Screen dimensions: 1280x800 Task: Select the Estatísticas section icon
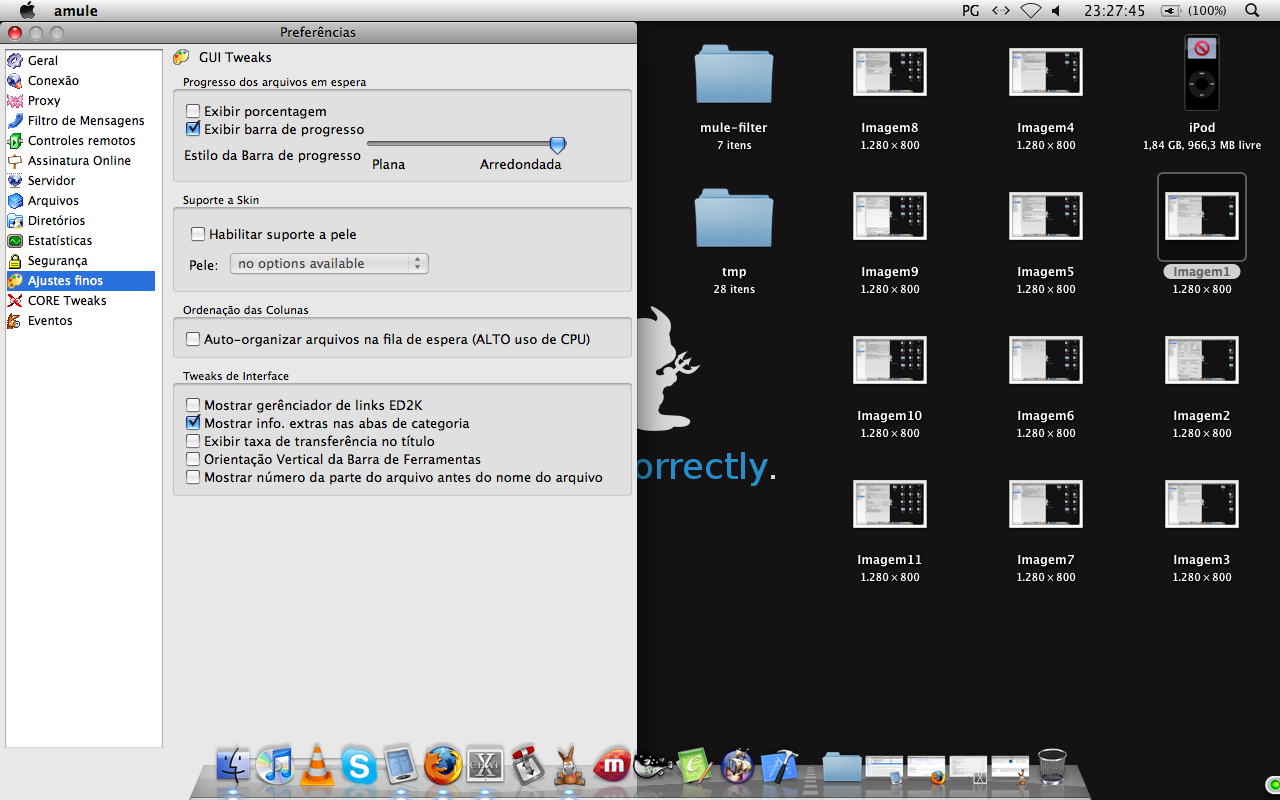[x=15, y=241]
